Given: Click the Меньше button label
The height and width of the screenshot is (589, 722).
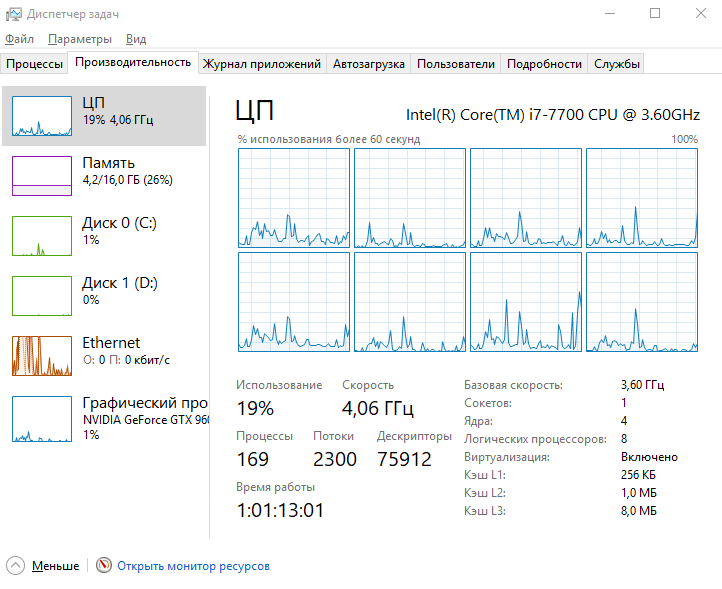Looking at the screenshot, I should [x=55, y=566].
